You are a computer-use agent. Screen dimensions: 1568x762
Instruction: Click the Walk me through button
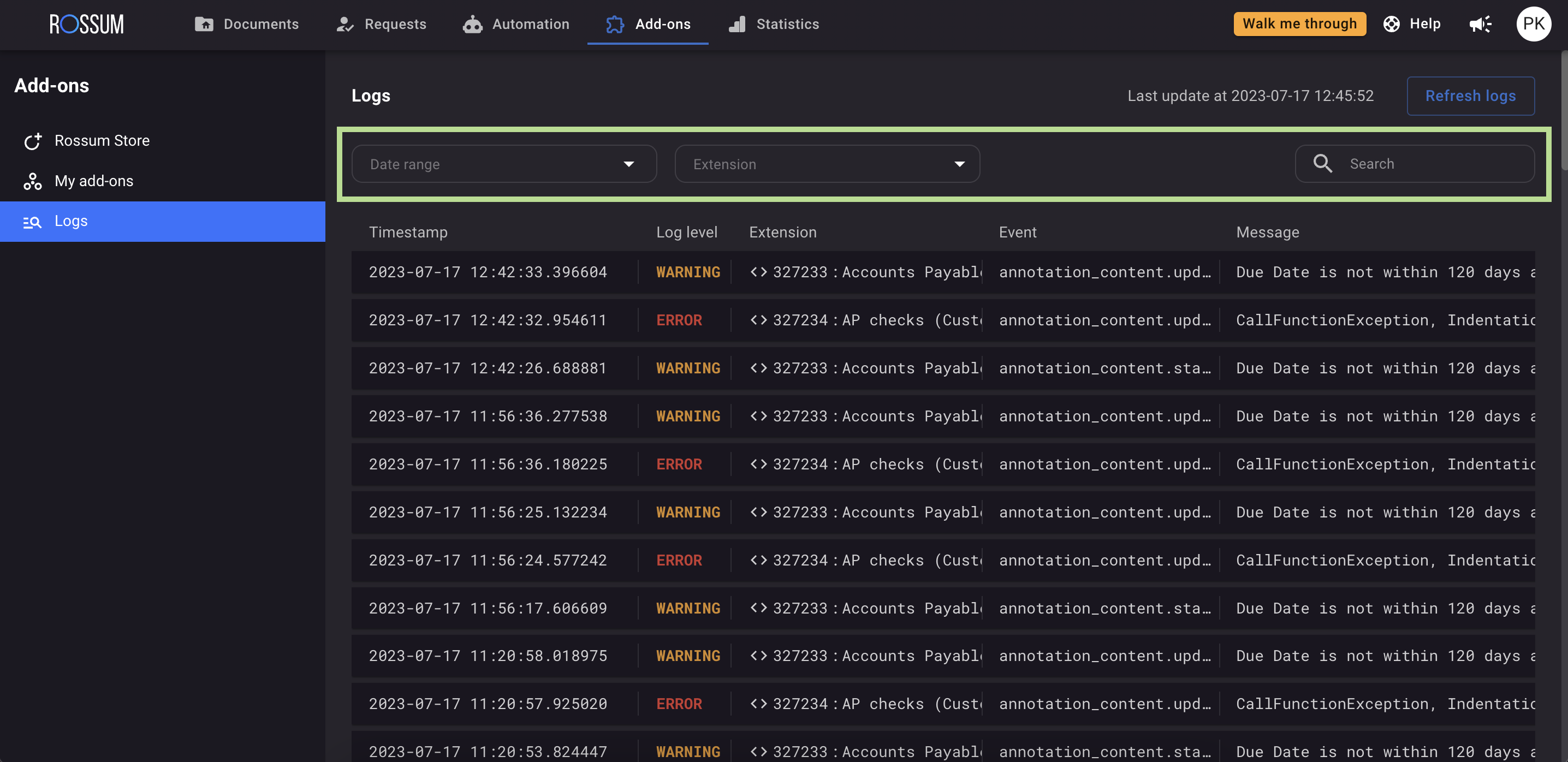[1299, 25]
